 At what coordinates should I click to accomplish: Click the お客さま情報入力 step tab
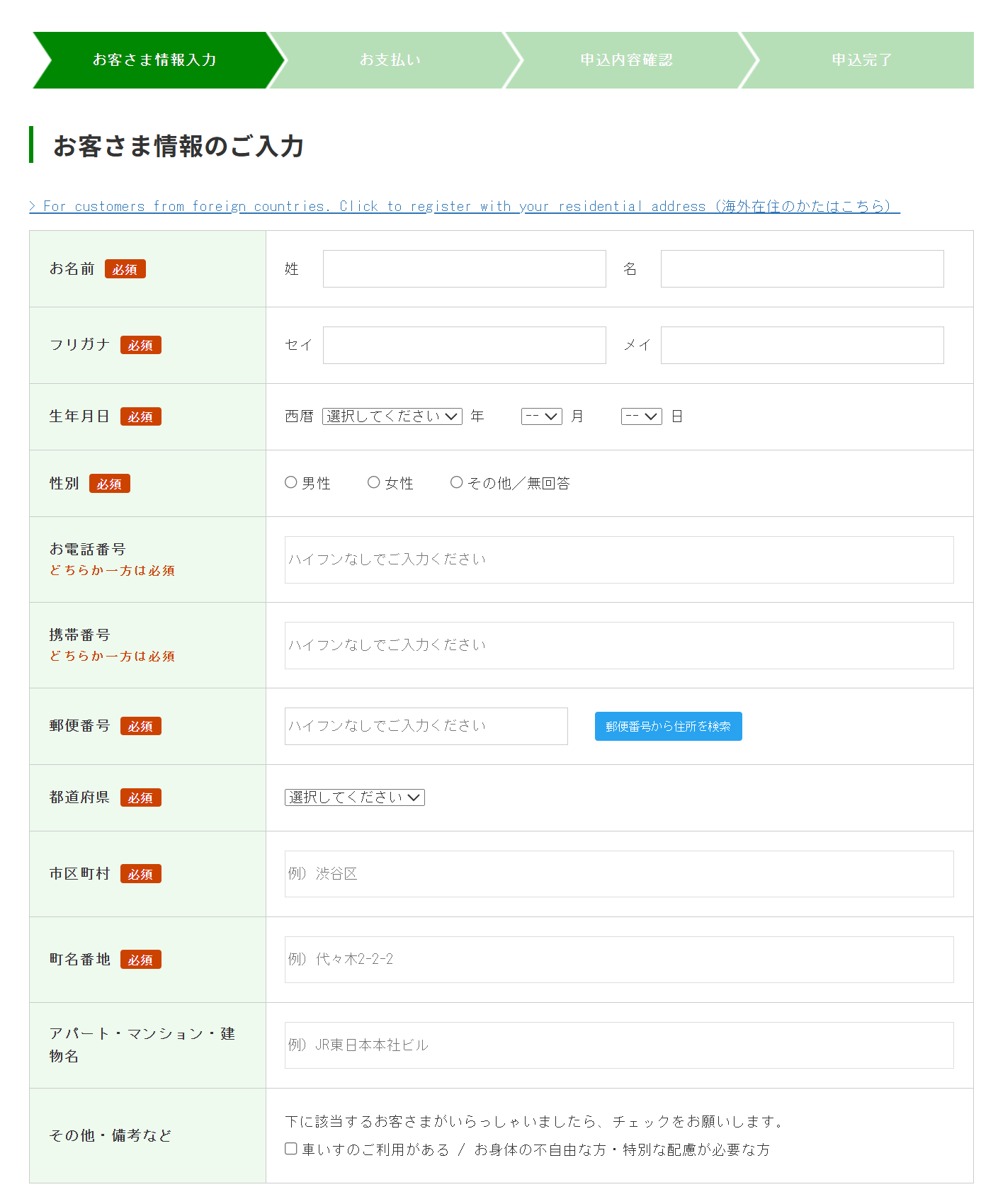(x=154, y=60)
